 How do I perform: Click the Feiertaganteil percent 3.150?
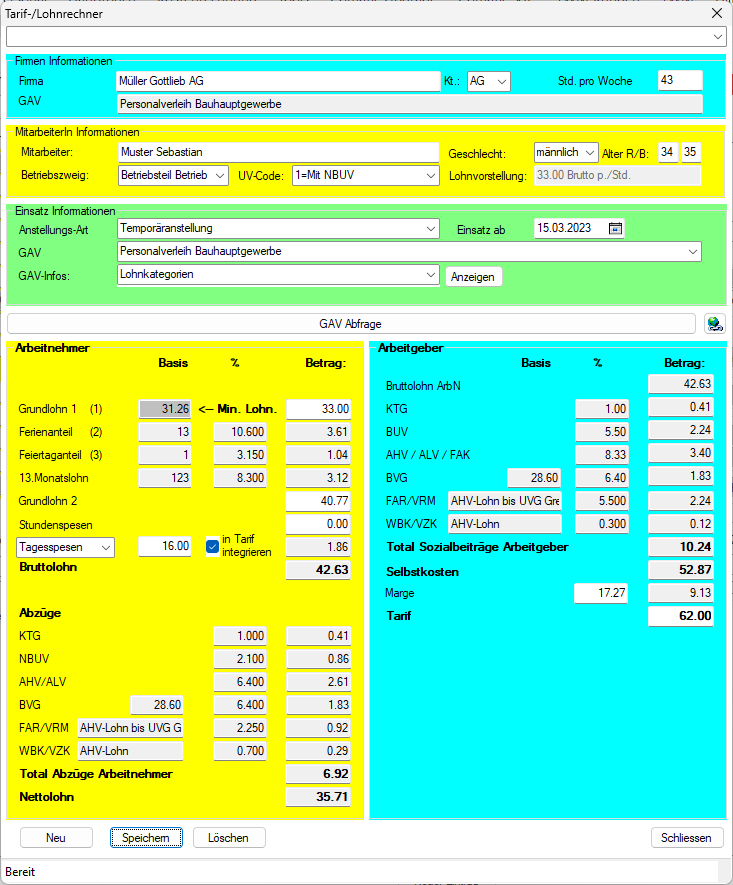point(240,455)
